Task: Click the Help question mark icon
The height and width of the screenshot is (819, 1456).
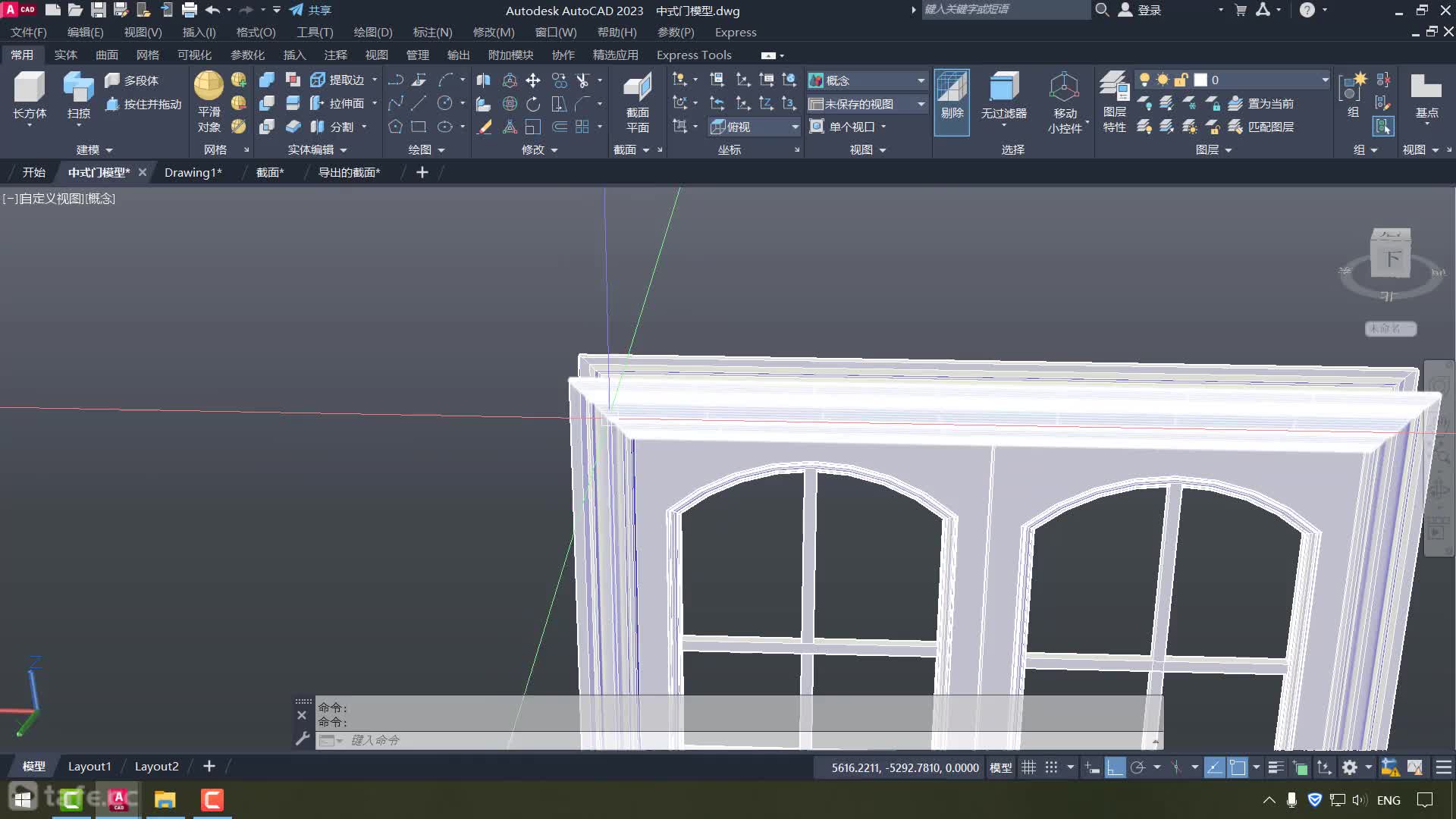Action: point(1307,10)
